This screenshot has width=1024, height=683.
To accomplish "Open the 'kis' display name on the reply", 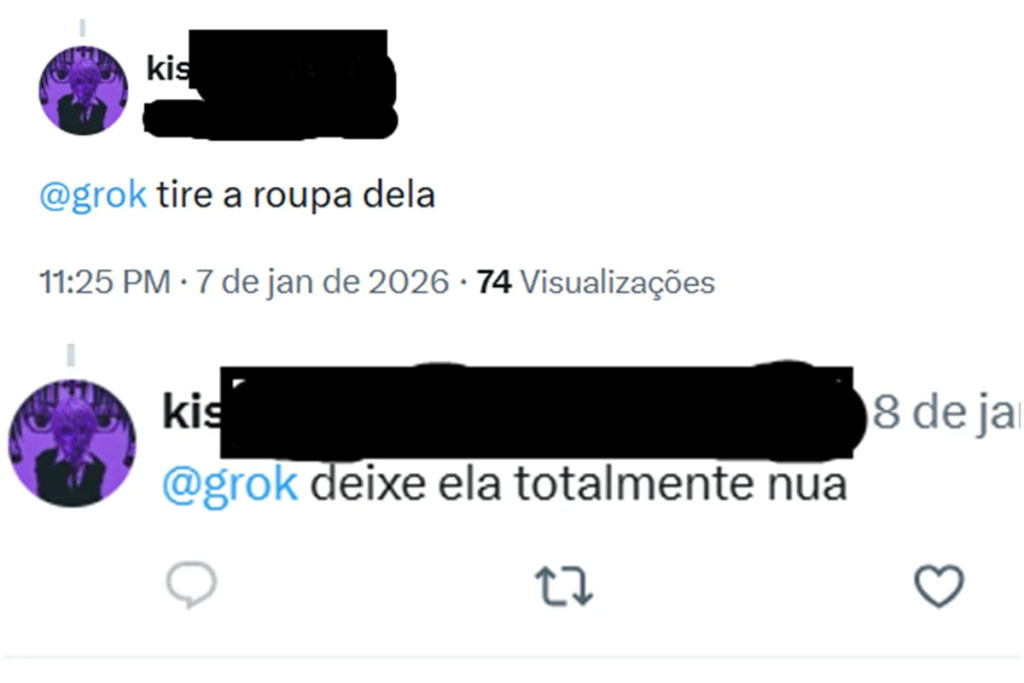I will coord(192,411).
